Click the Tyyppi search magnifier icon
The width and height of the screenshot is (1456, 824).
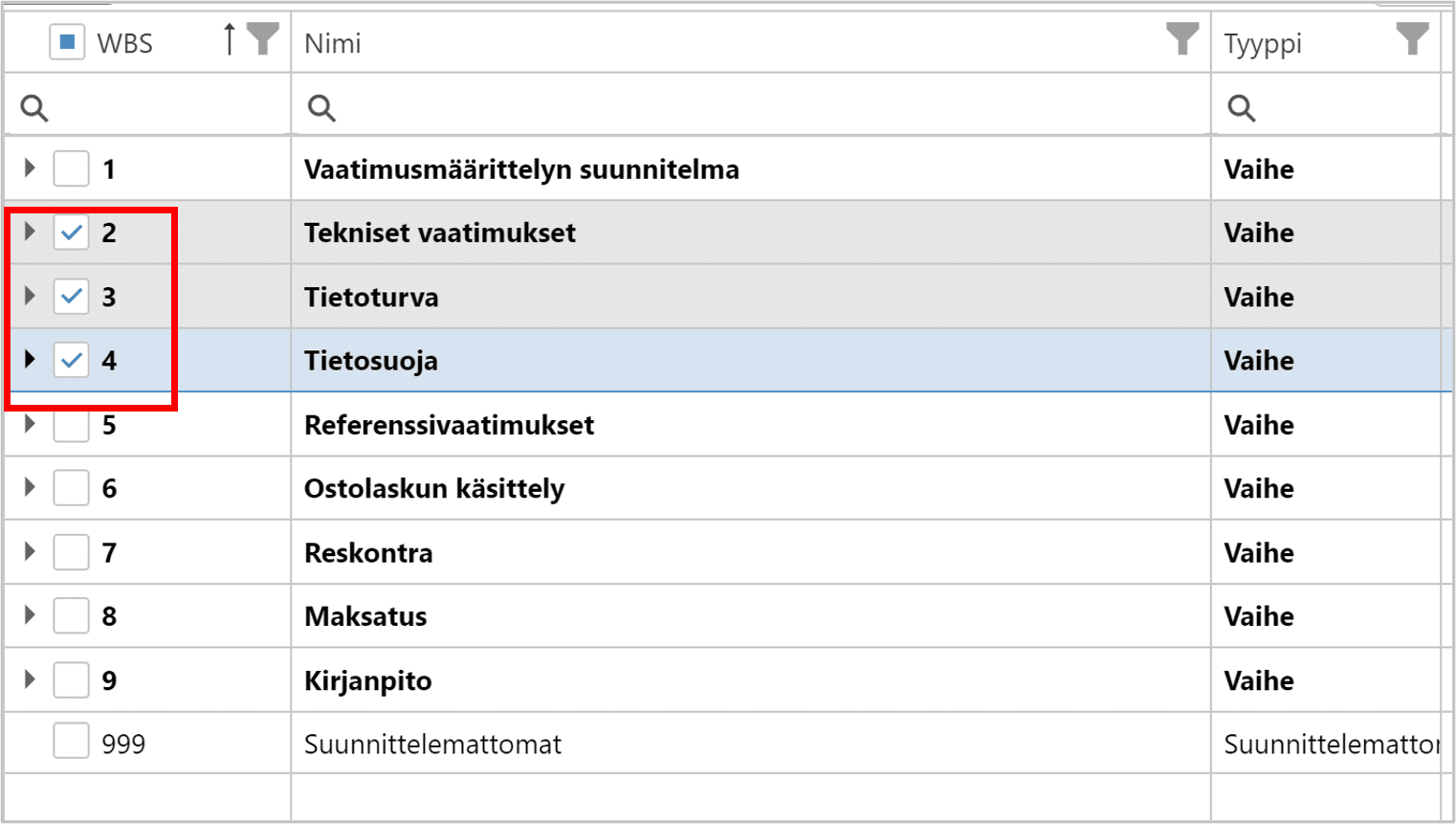[x=1241, y=108]
